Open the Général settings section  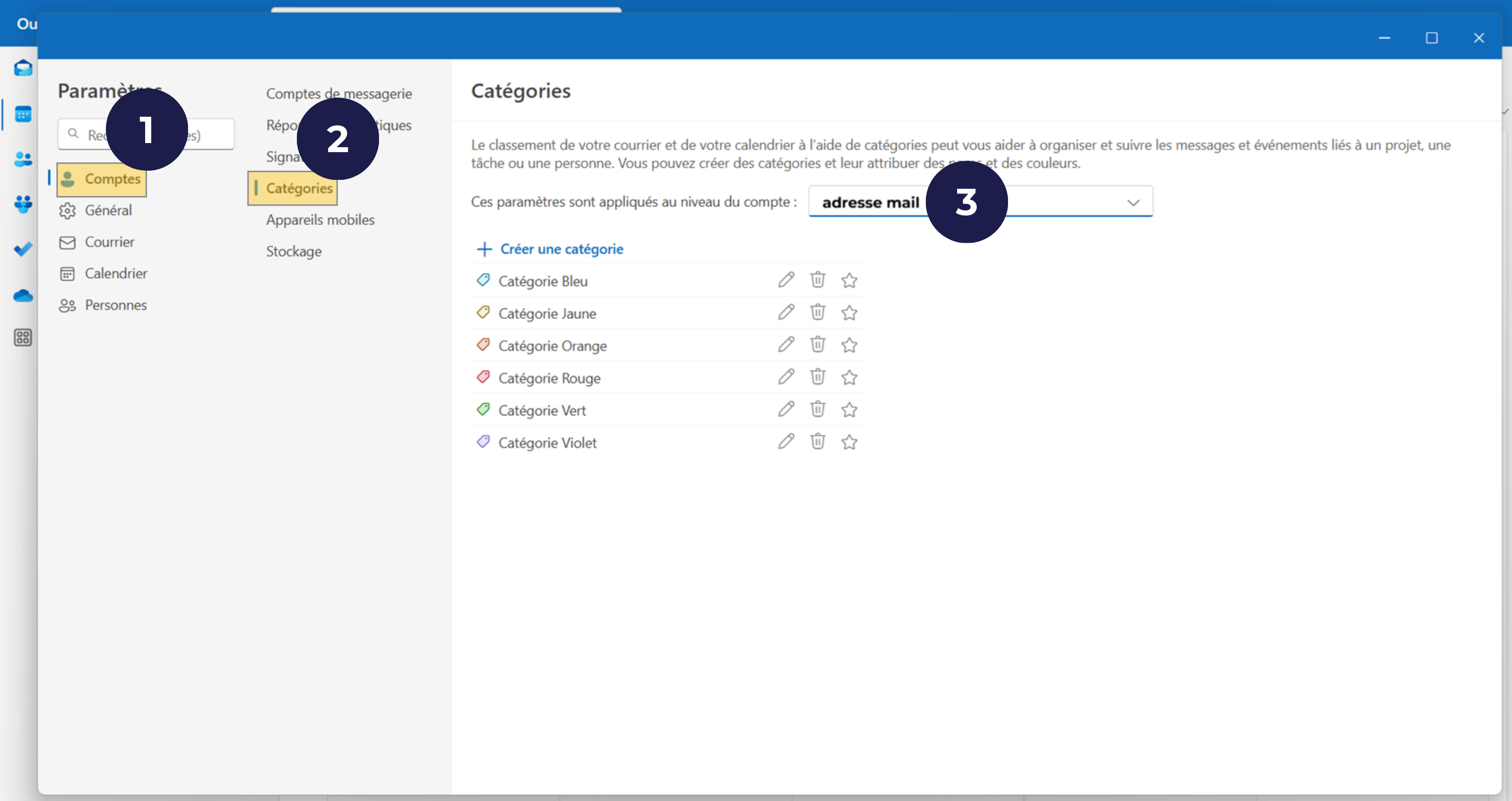(108, 211)
